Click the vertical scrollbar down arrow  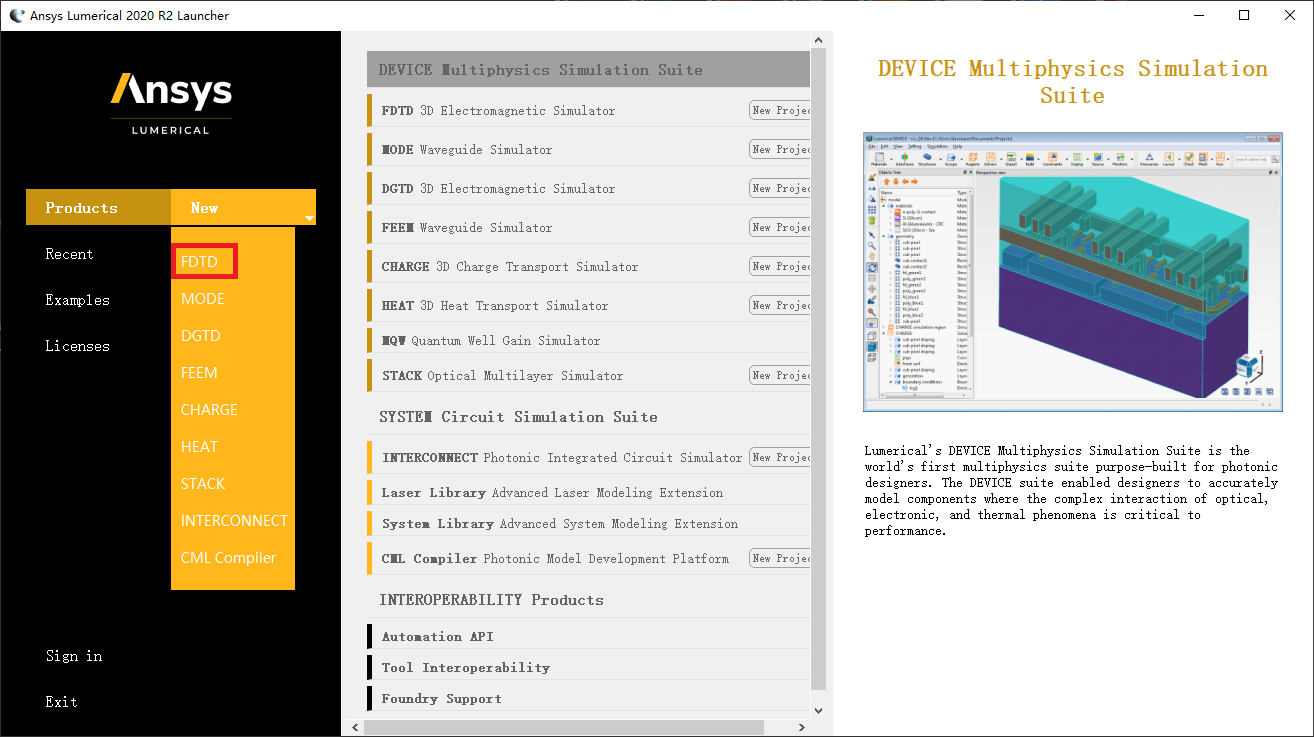818,710
